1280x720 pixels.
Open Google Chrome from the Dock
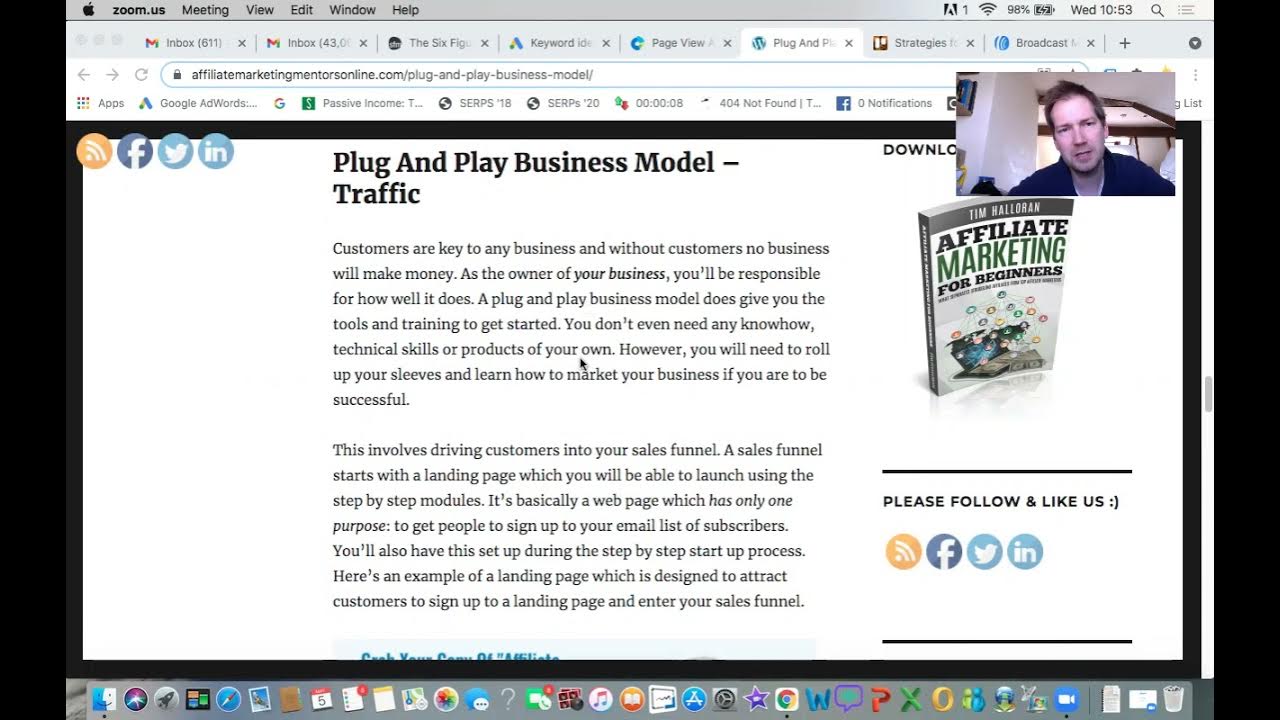point(787,699)
